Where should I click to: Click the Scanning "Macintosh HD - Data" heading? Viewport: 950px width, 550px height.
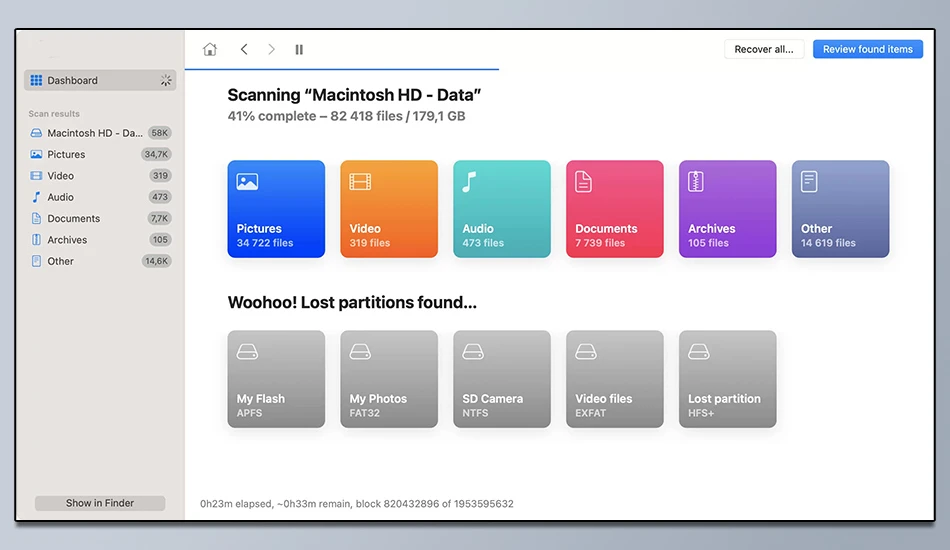pos(354,95)
